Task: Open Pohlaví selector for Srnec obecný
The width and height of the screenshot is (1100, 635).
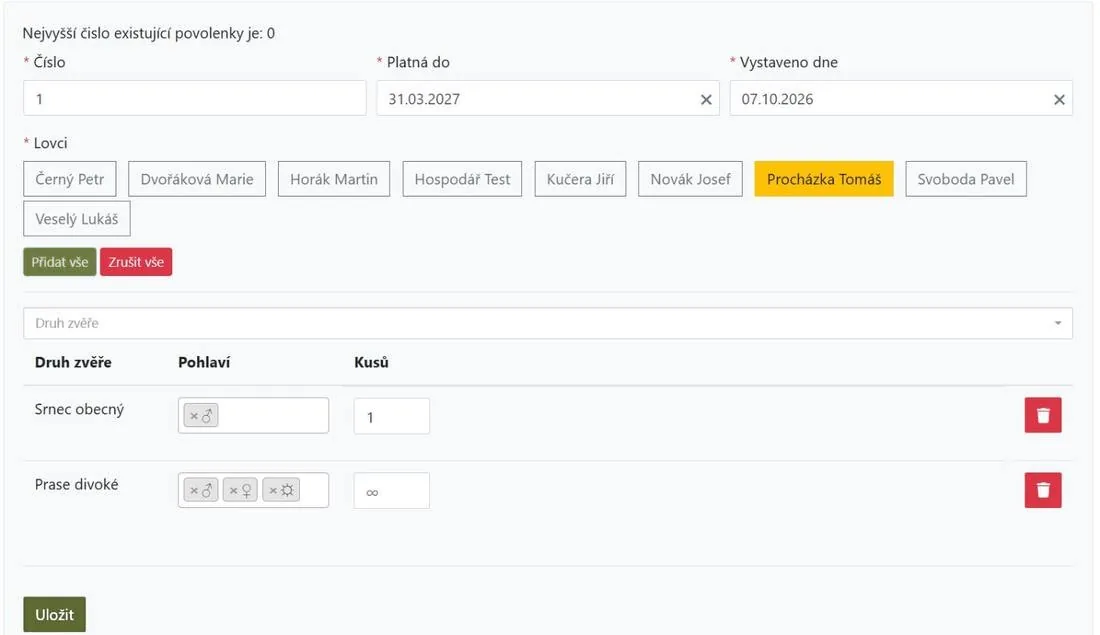Action: [x=253, y=415]
